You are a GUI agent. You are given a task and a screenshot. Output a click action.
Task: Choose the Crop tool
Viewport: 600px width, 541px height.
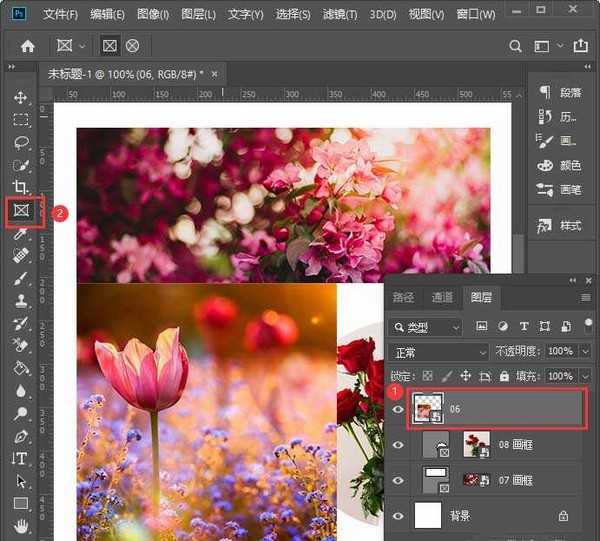(21, 187)
